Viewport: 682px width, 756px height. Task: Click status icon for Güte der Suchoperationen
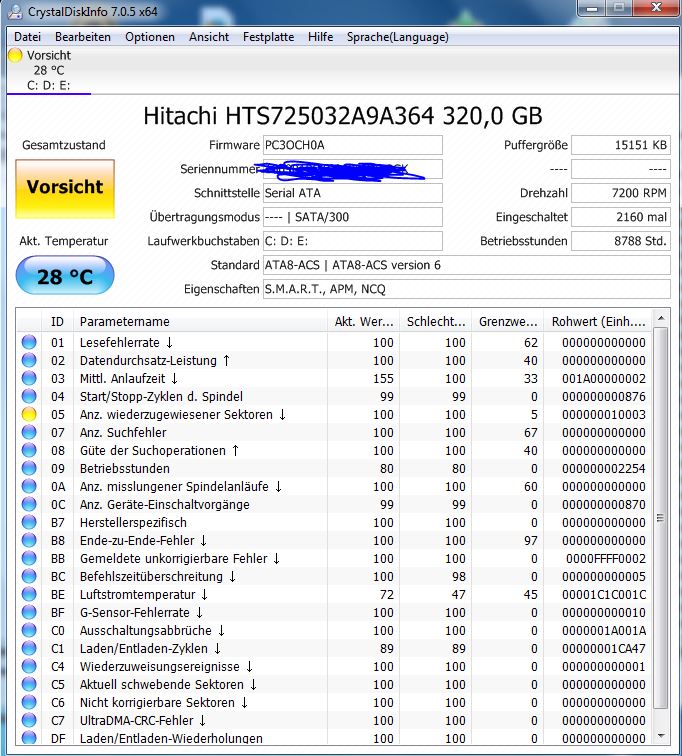[x=29, y=450]
